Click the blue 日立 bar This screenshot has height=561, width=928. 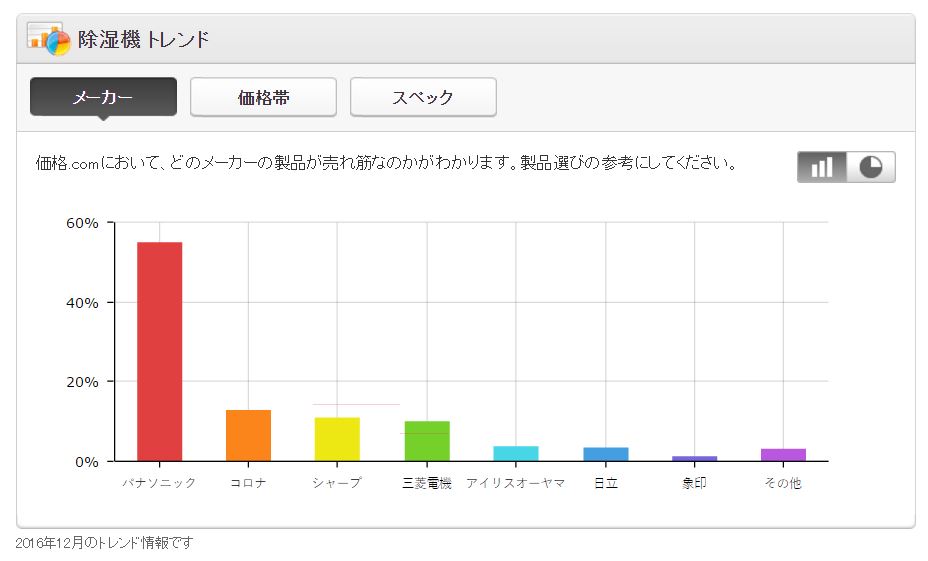pyautogui.click(x=605, y=454)
